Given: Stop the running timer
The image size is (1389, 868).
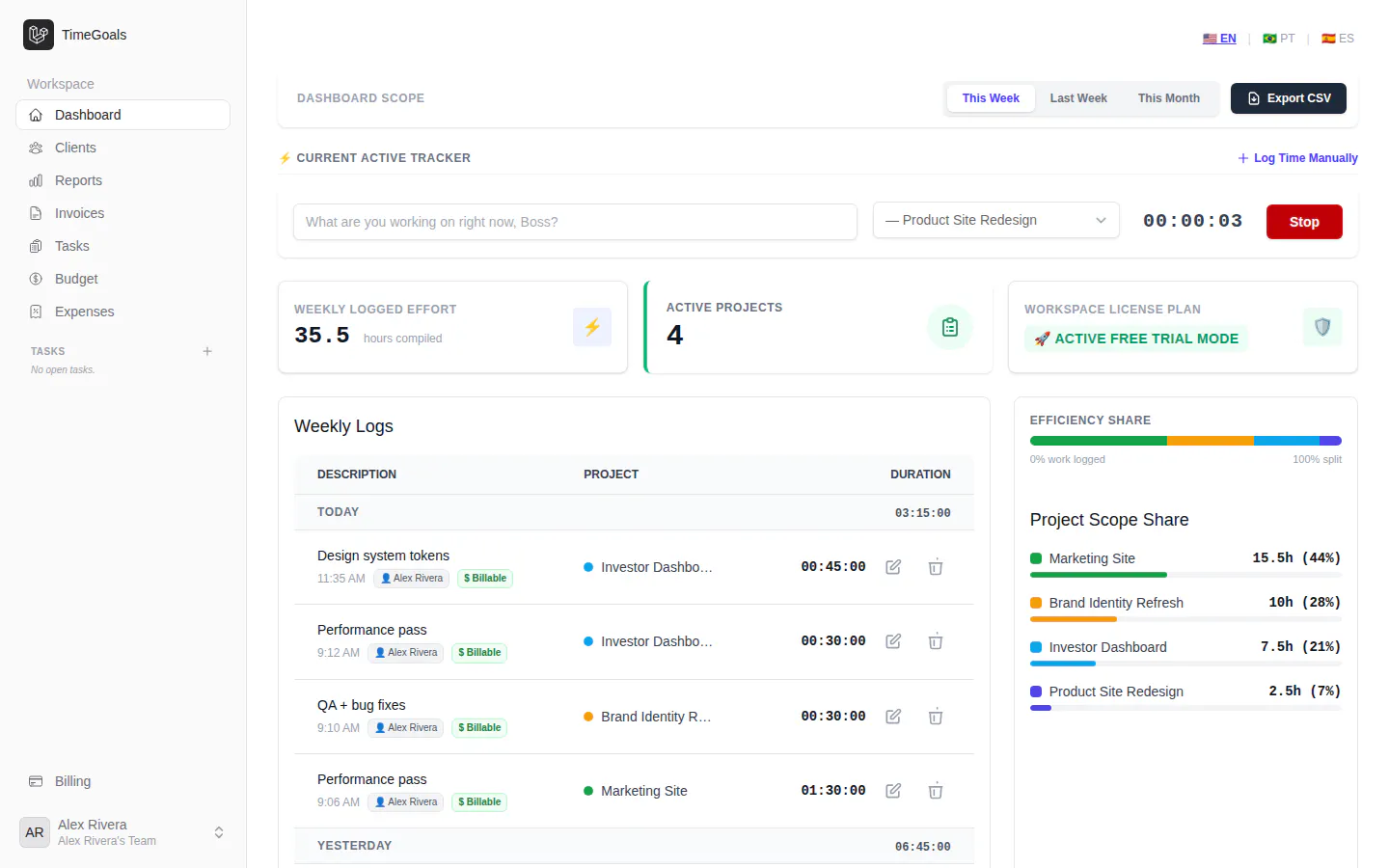Looking at the screenshot, I should coord(1304,222).
